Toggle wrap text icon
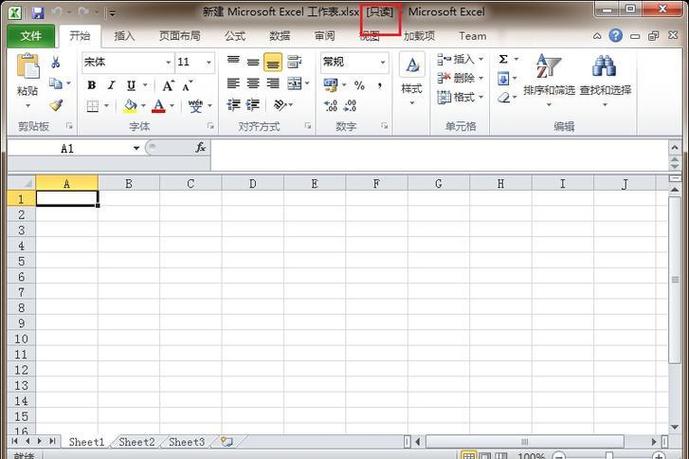The height and width of the screenshot is (459, 689). [x=294, y=62]
